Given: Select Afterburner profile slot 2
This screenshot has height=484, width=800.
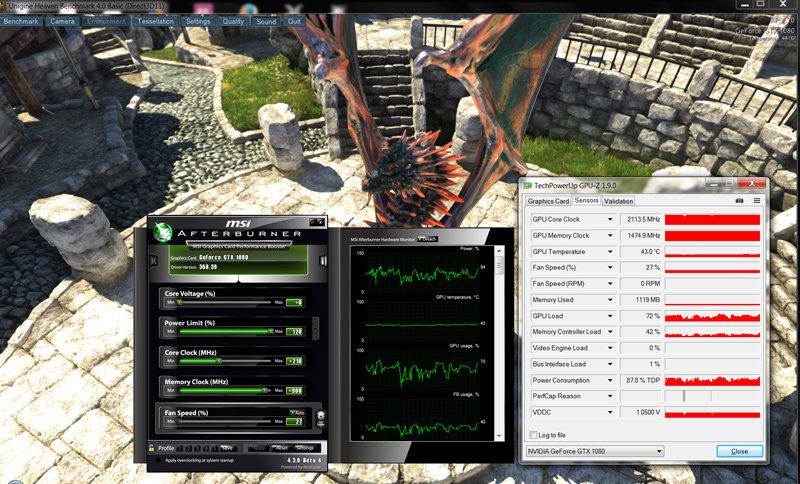Looking at the screenshot, I should click(x=188, y=448).
